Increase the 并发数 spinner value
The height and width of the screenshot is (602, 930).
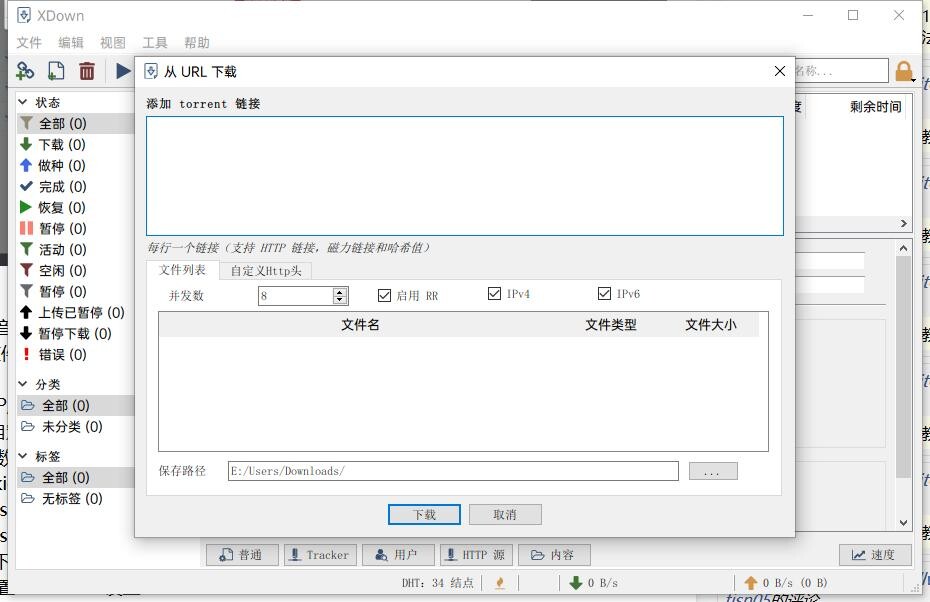pyautogui.click(x=340, y=291)
